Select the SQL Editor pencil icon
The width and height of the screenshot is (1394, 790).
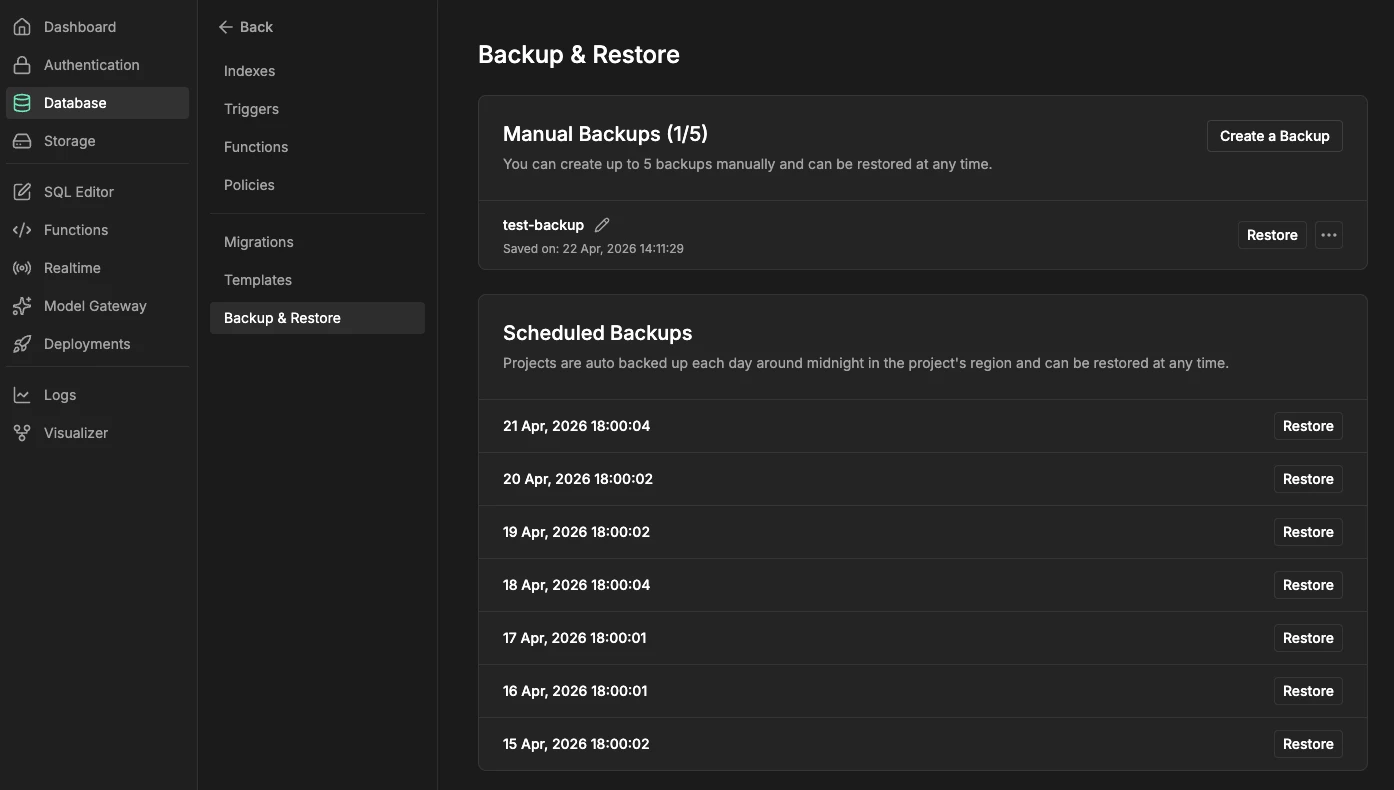[x=22, y=191]
